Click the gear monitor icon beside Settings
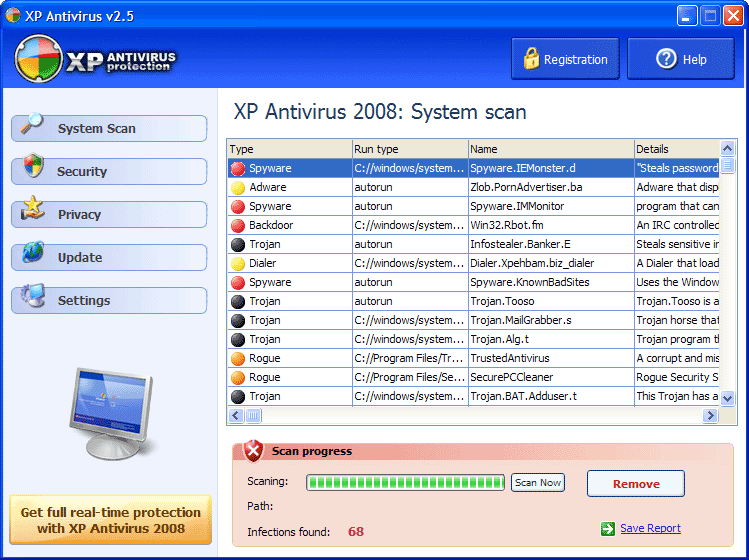 [x=32, y=295]
